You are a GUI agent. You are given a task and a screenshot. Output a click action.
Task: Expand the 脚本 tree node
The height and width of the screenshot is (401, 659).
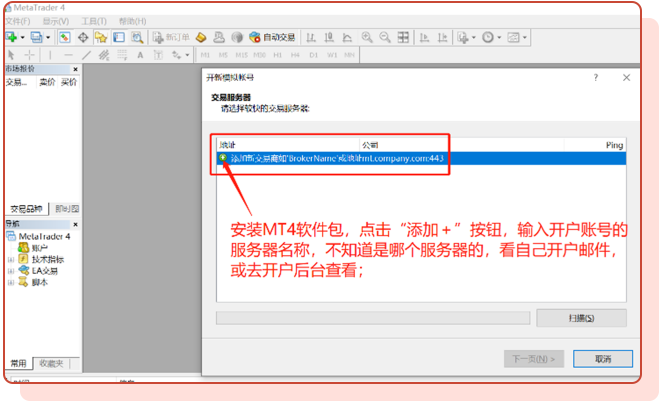click(11, 282)
